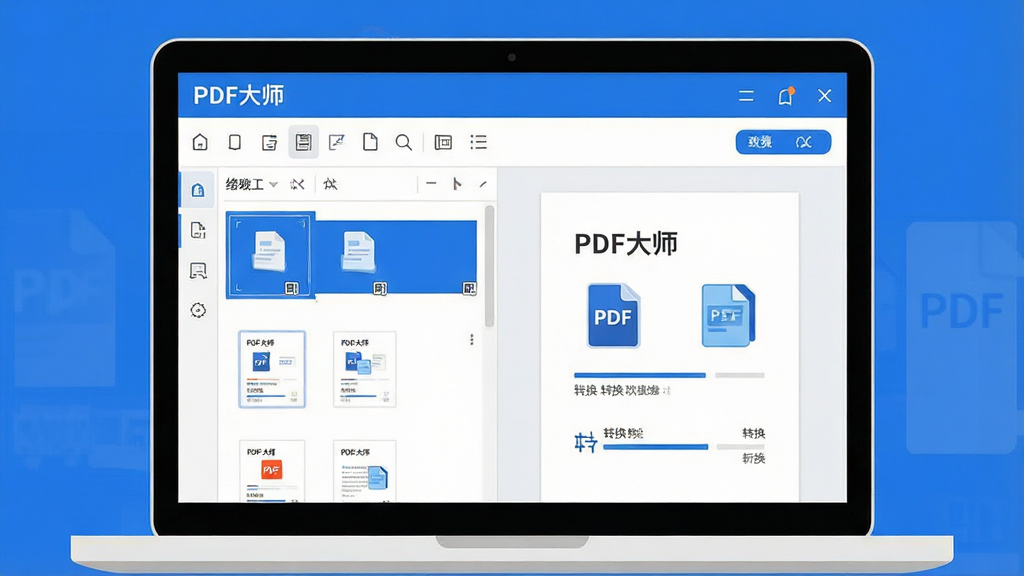This screenshot has height=576, width=1024.
Task: Open the search magnifier tool
Action: click(x=404, y=142)
